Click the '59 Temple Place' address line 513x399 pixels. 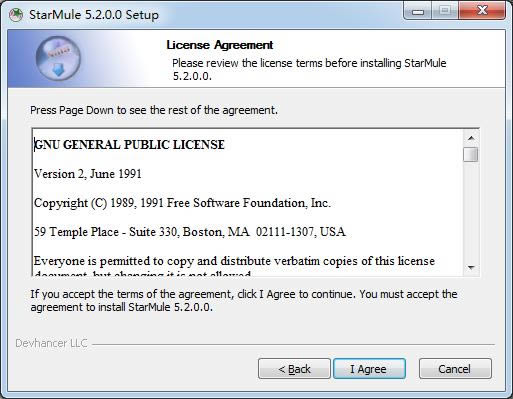(190, 232)
